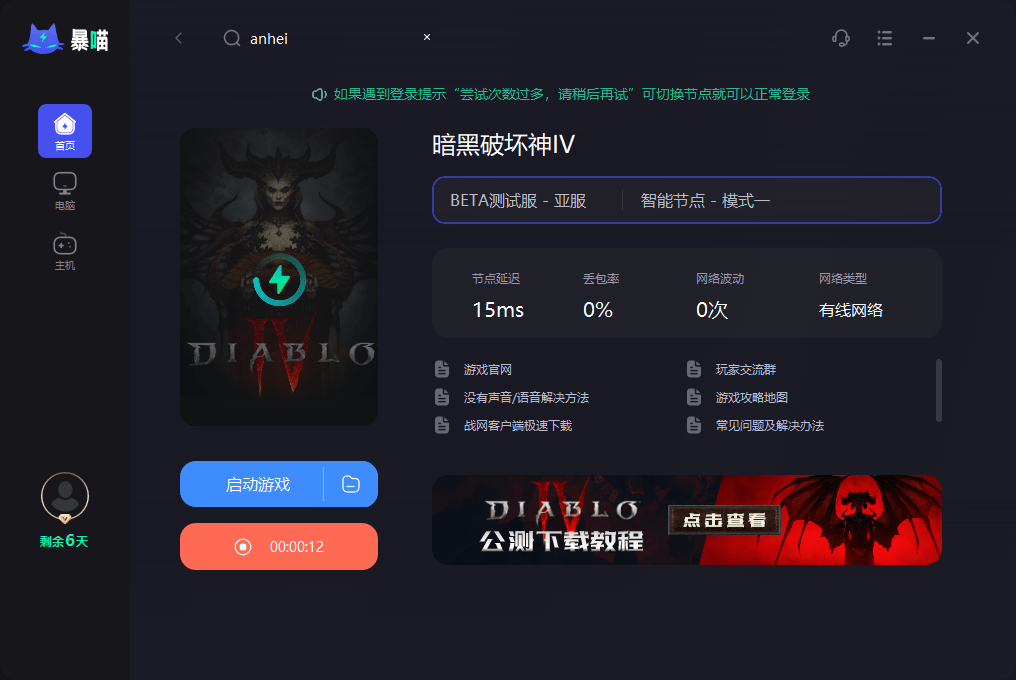Open 没有声音/语音解决方法 help link
This screenshot has height=680, width=1016.
tap(526, 397)
